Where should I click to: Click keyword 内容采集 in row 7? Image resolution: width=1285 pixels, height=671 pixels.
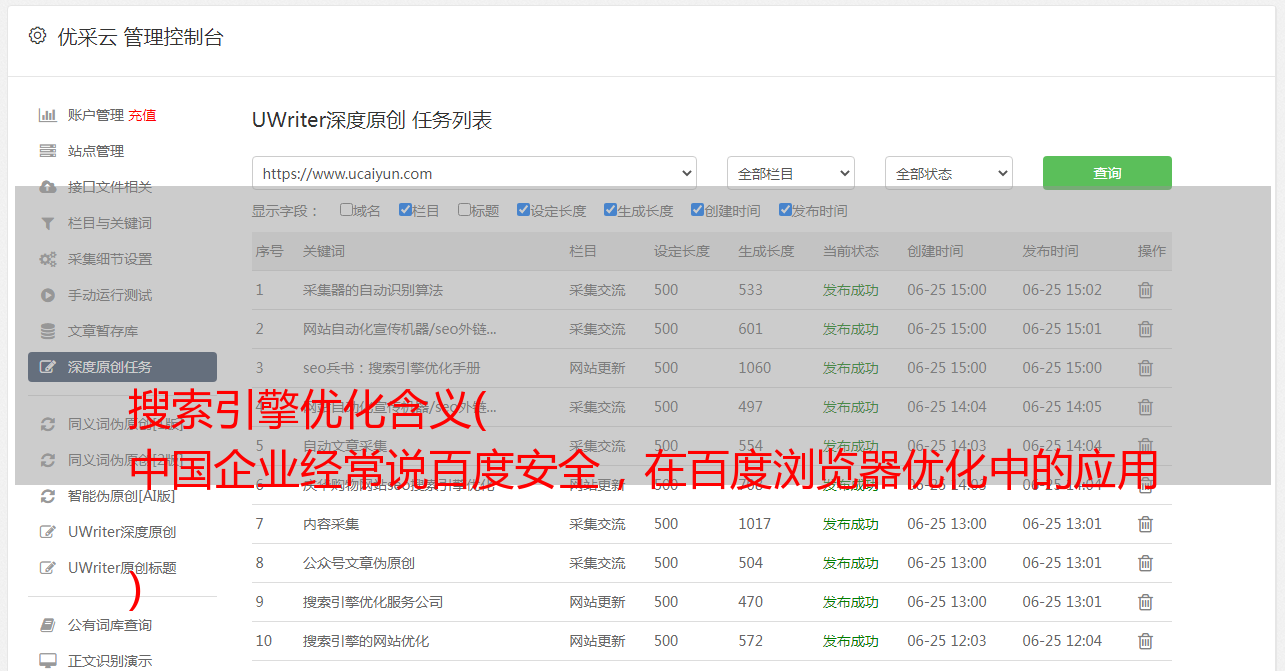[x=331, y=524]
